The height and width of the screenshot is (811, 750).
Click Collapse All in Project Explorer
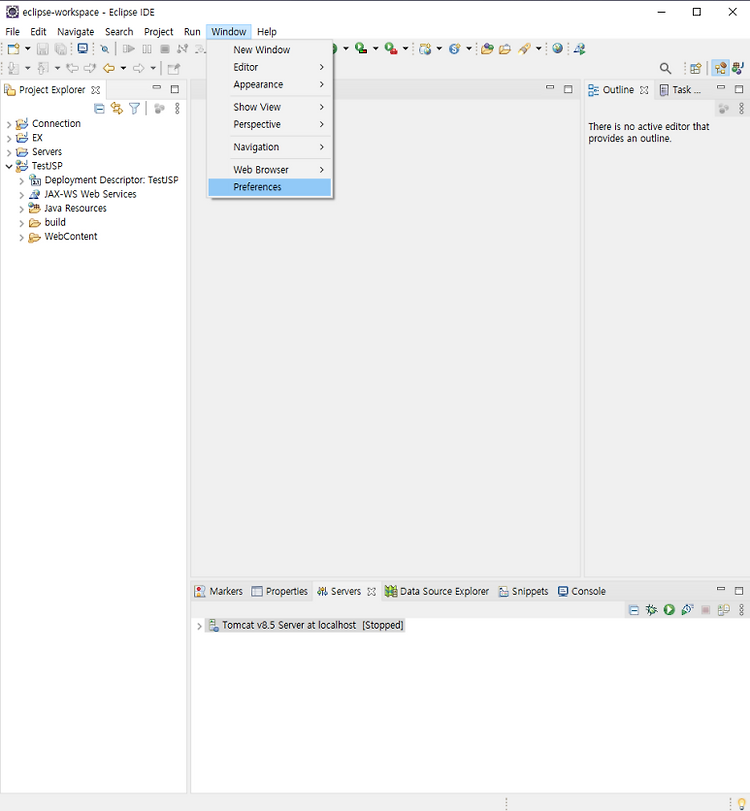(99, 108)
